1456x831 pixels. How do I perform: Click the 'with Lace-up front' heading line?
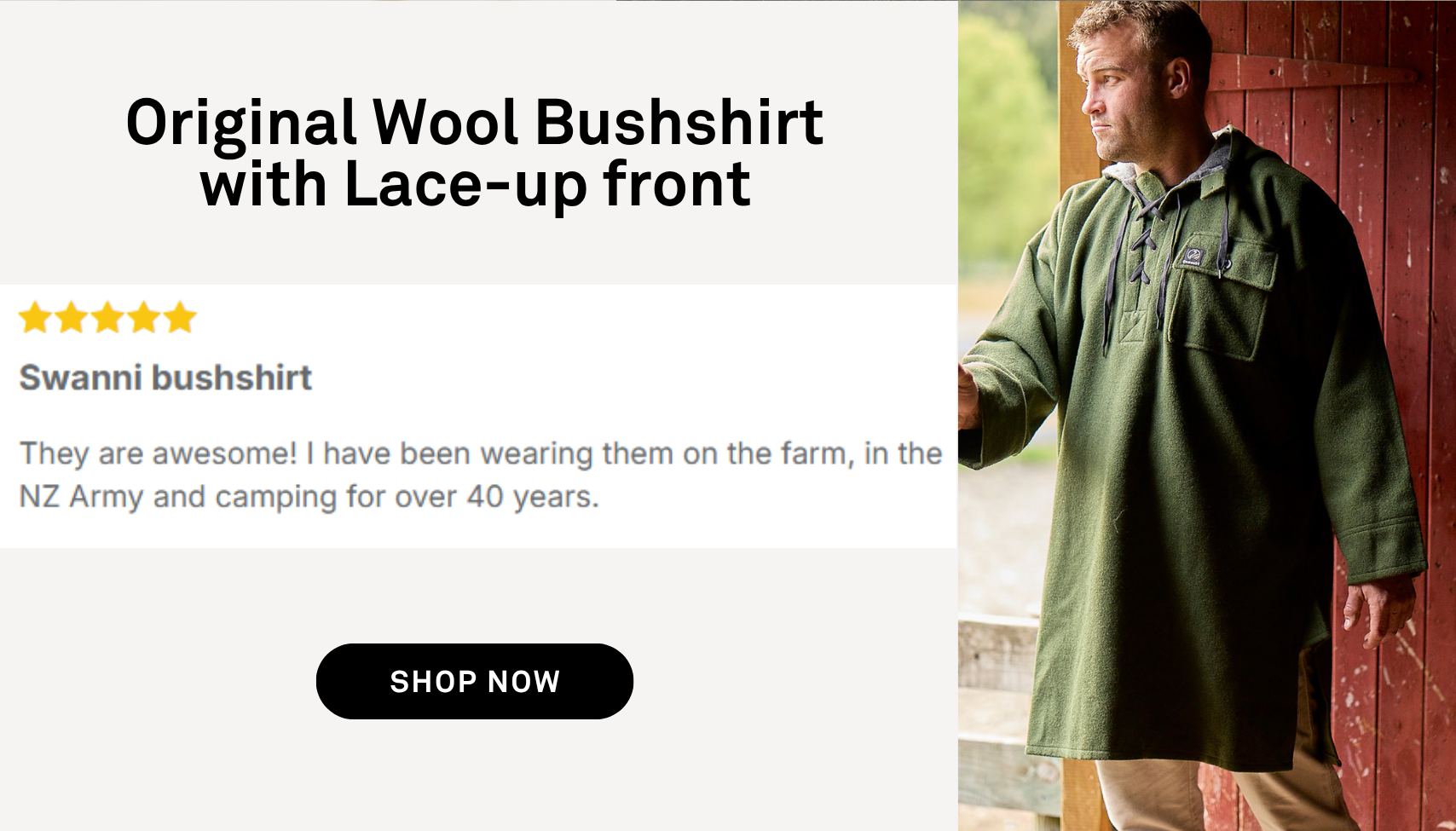click(x=475, y=185)
